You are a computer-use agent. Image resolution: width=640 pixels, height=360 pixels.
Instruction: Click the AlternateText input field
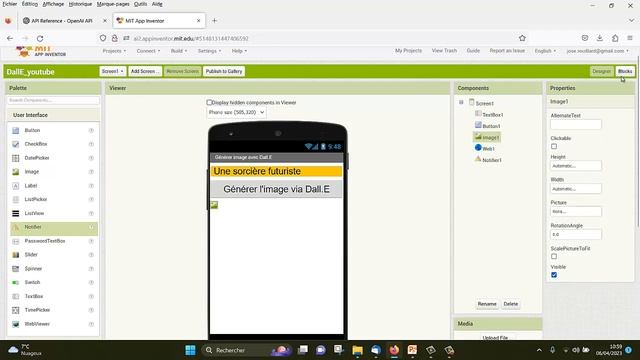(576, 124)
